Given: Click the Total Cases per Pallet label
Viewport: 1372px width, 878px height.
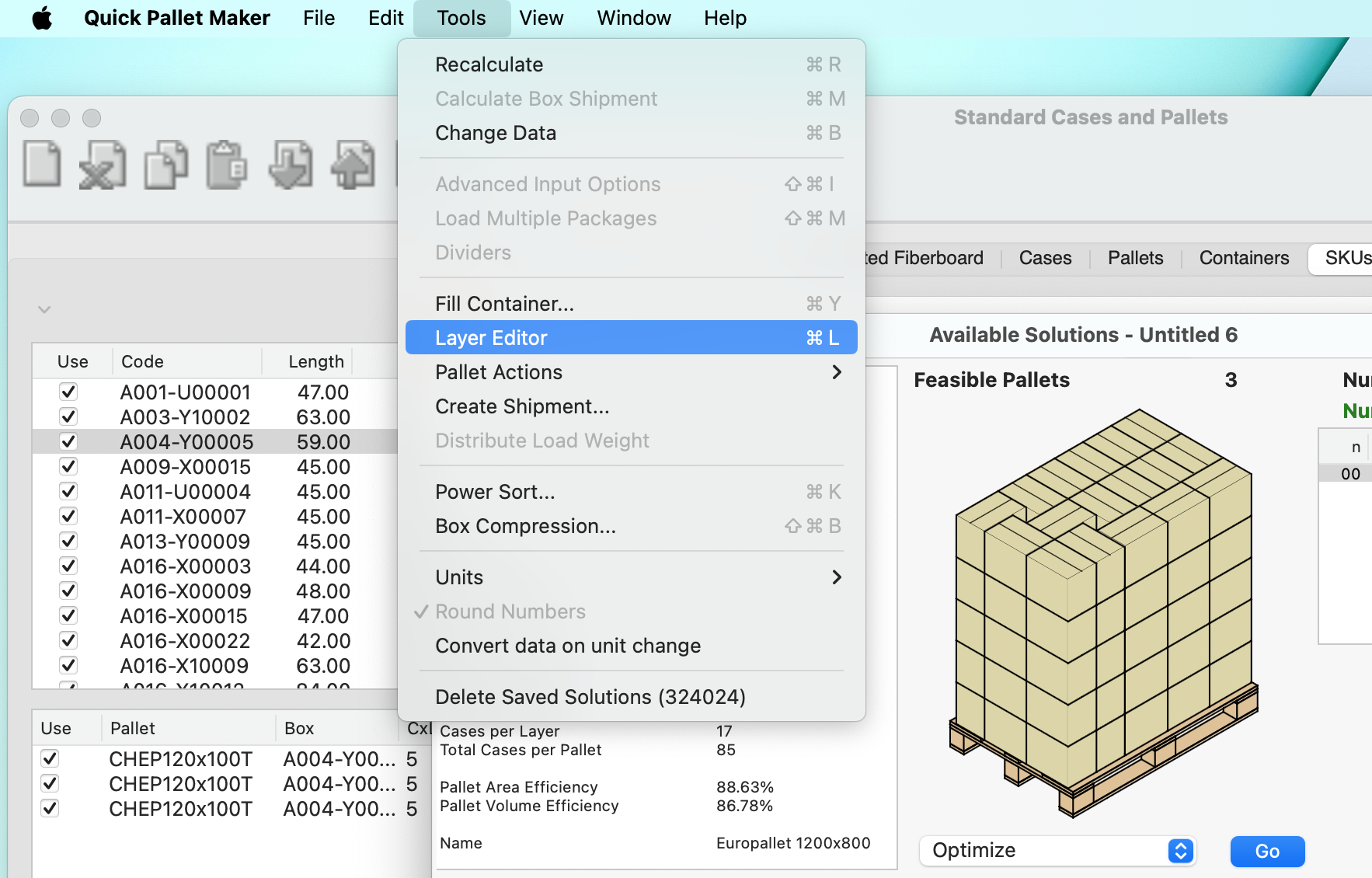Looking at the screenshot, I should pyautogui.click(x=521, y=750).
